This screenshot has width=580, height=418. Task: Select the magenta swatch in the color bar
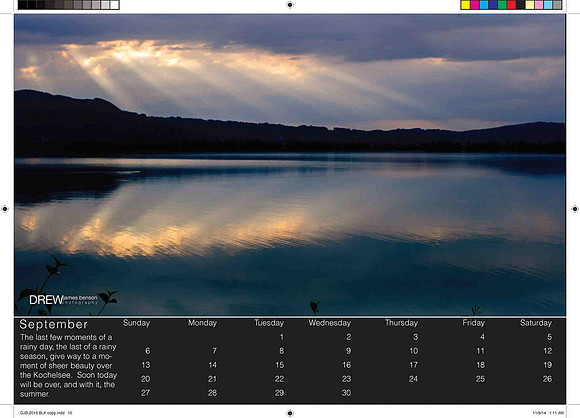point(475,5)
